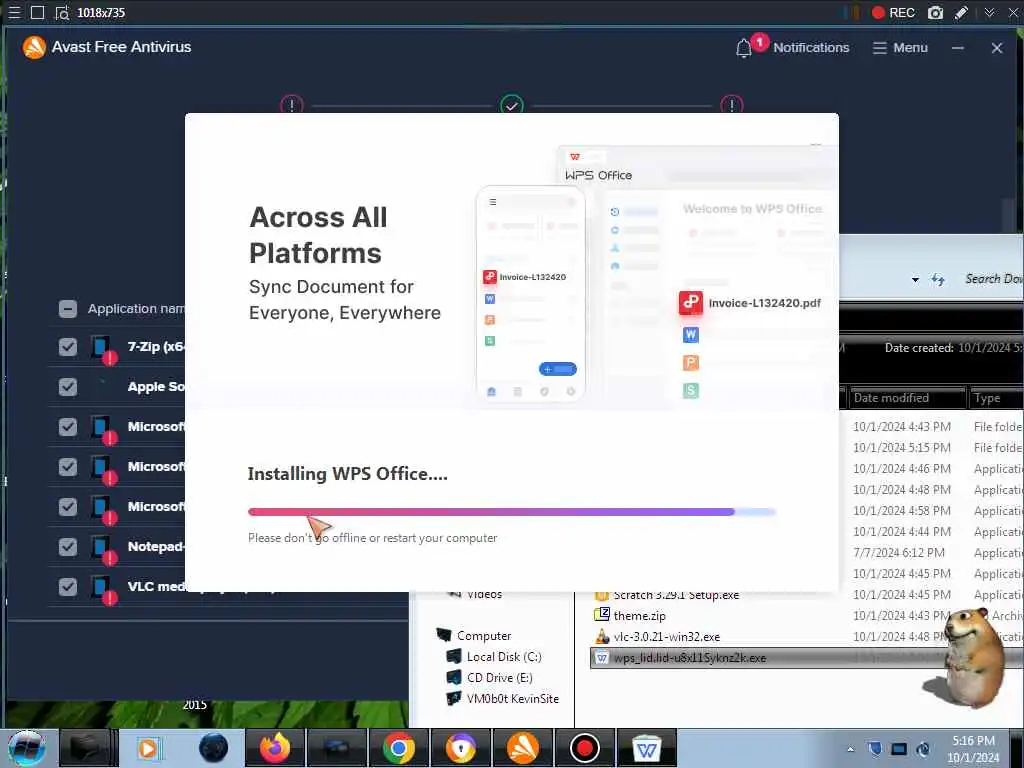The height and width of the screenshot is (768, 1024).
Task: Click the third warning step circle in Avast
Action: 732,104
